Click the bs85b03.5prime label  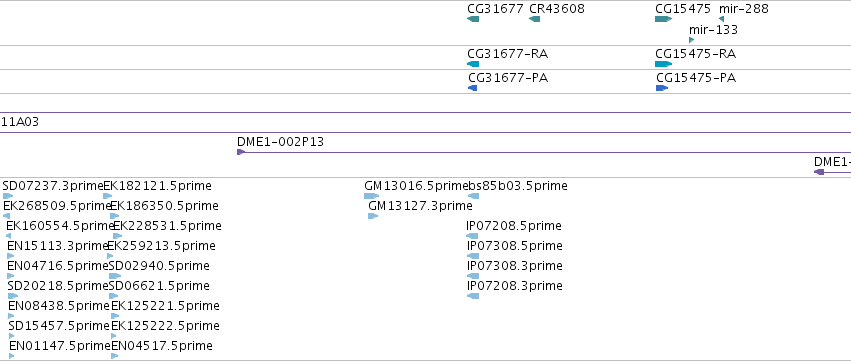point(518,186)
